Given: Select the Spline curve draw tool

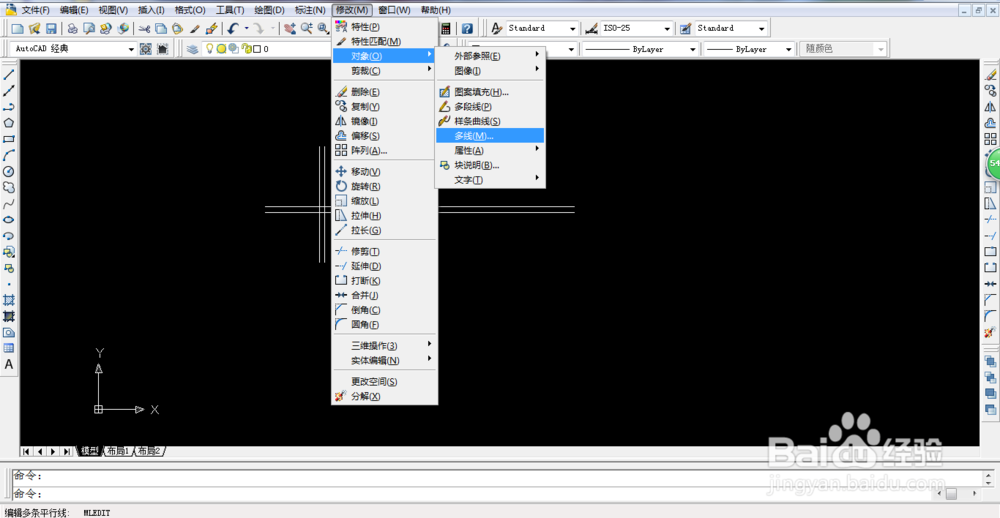Looking at the screenshot, I should pyautogui.click(x=9, y=204).
